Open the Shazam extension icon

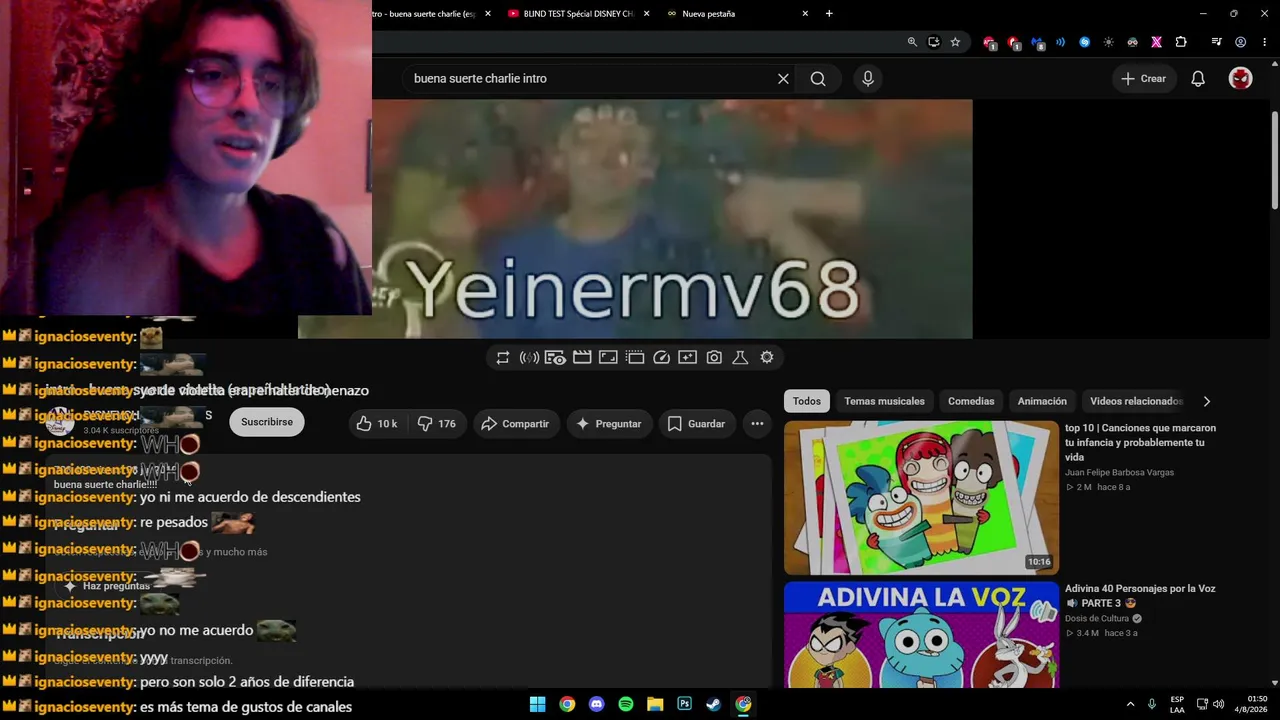point(1084,42)
